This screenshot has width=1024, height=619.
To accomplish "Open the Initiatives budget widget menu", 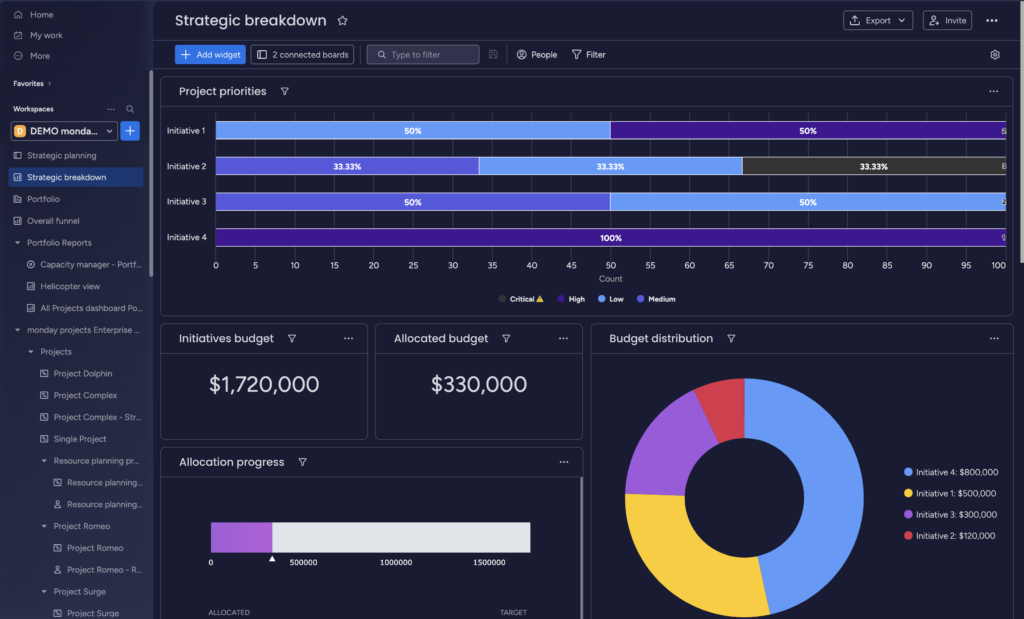I will [x=349, y=338].
